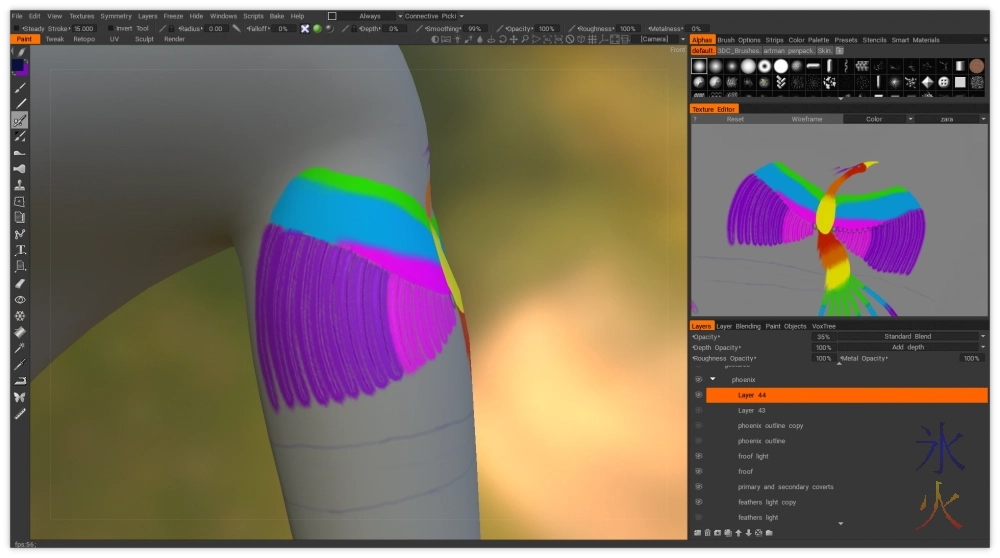Select the Stamp tool in left toolbar
Screen dimensions: 1000x558
(20, 185)
